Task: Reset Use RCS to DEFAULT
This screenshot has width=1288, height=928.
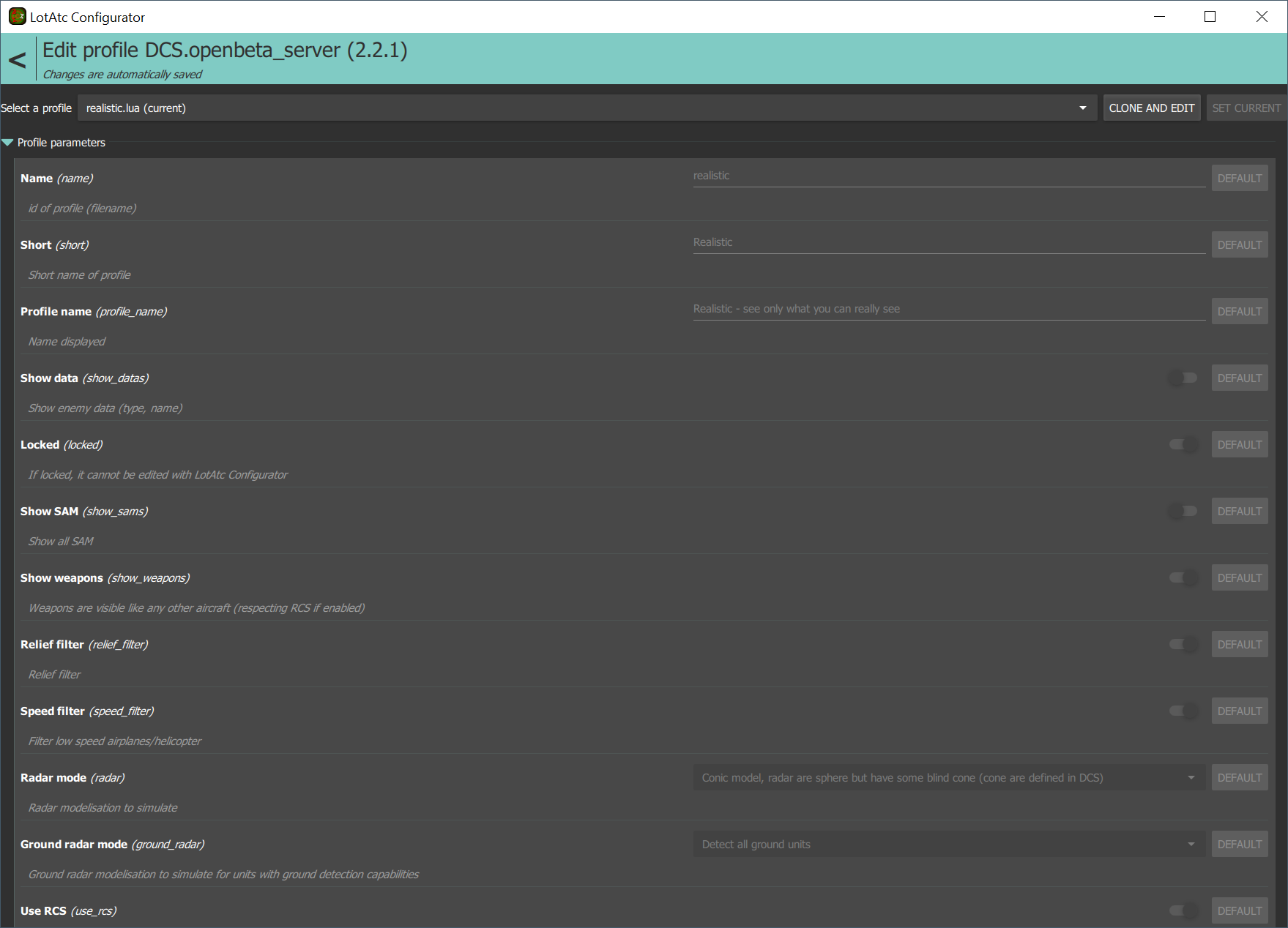Action: pyautogui.click(x=1240, y=911)
